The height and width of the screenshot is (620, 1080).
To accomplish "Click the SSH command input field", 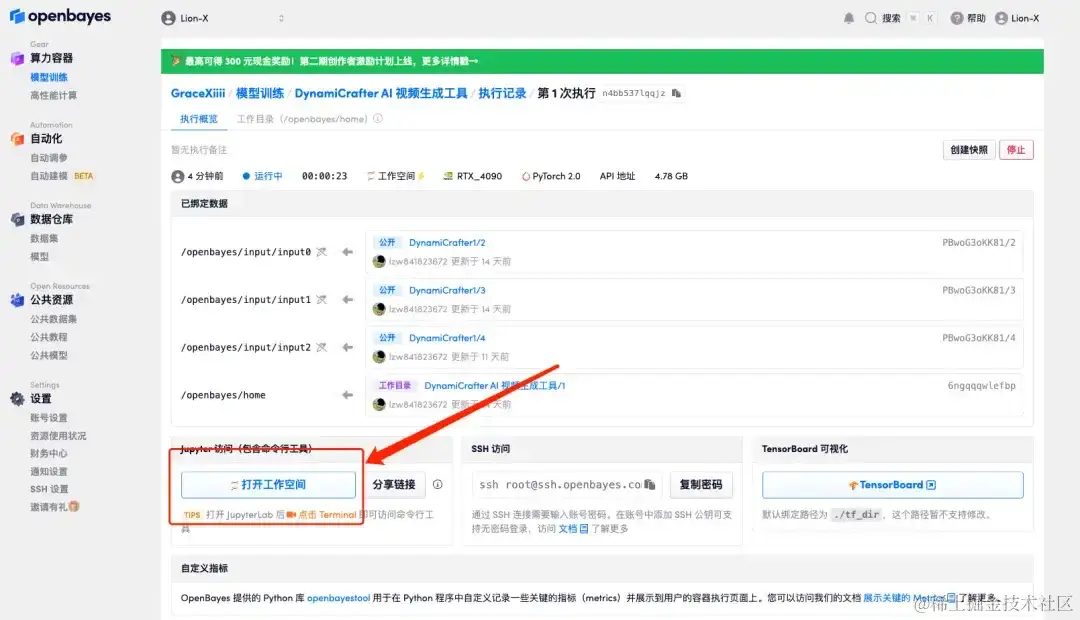I will coord(566,485).
